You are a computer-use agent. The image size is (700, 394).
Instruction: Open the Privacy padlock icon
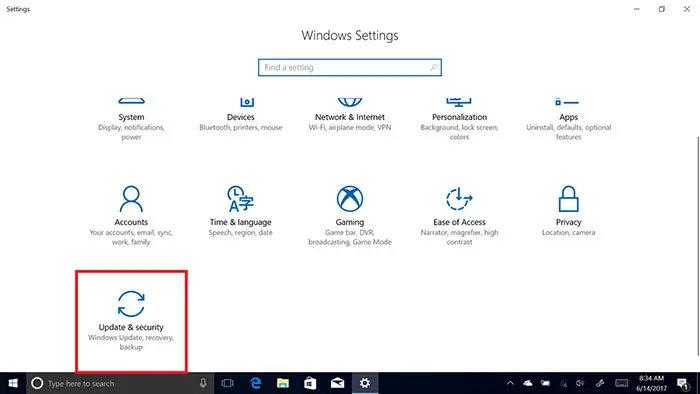[568, 199]
